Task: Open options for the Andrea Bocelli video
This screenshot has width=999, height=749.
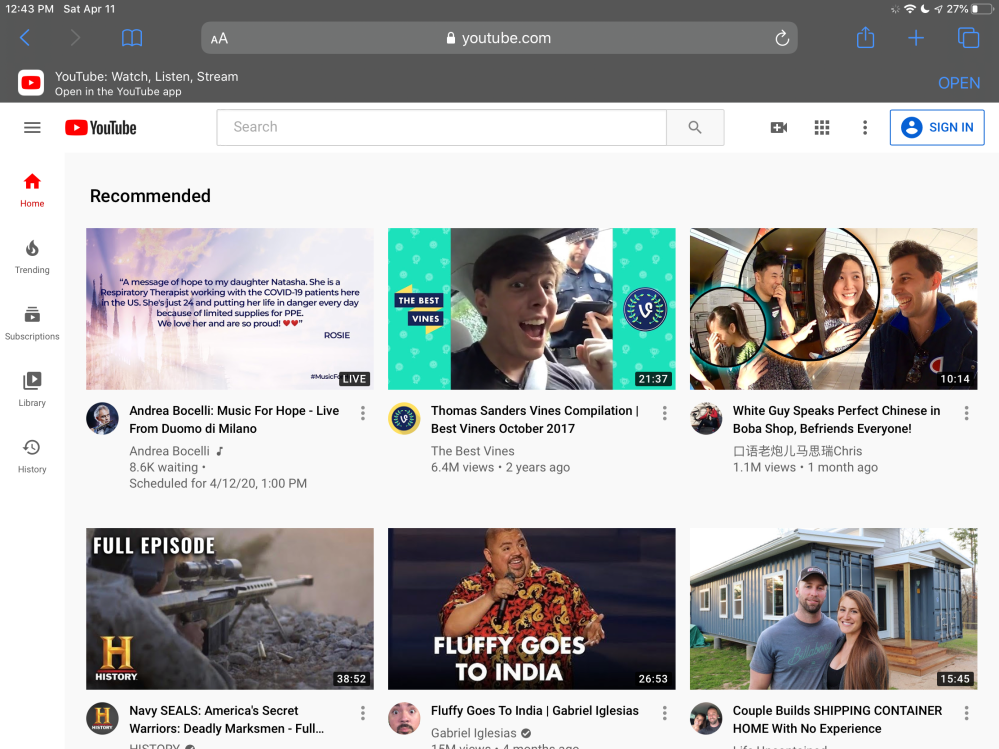Action: click(x=362, y=411)
